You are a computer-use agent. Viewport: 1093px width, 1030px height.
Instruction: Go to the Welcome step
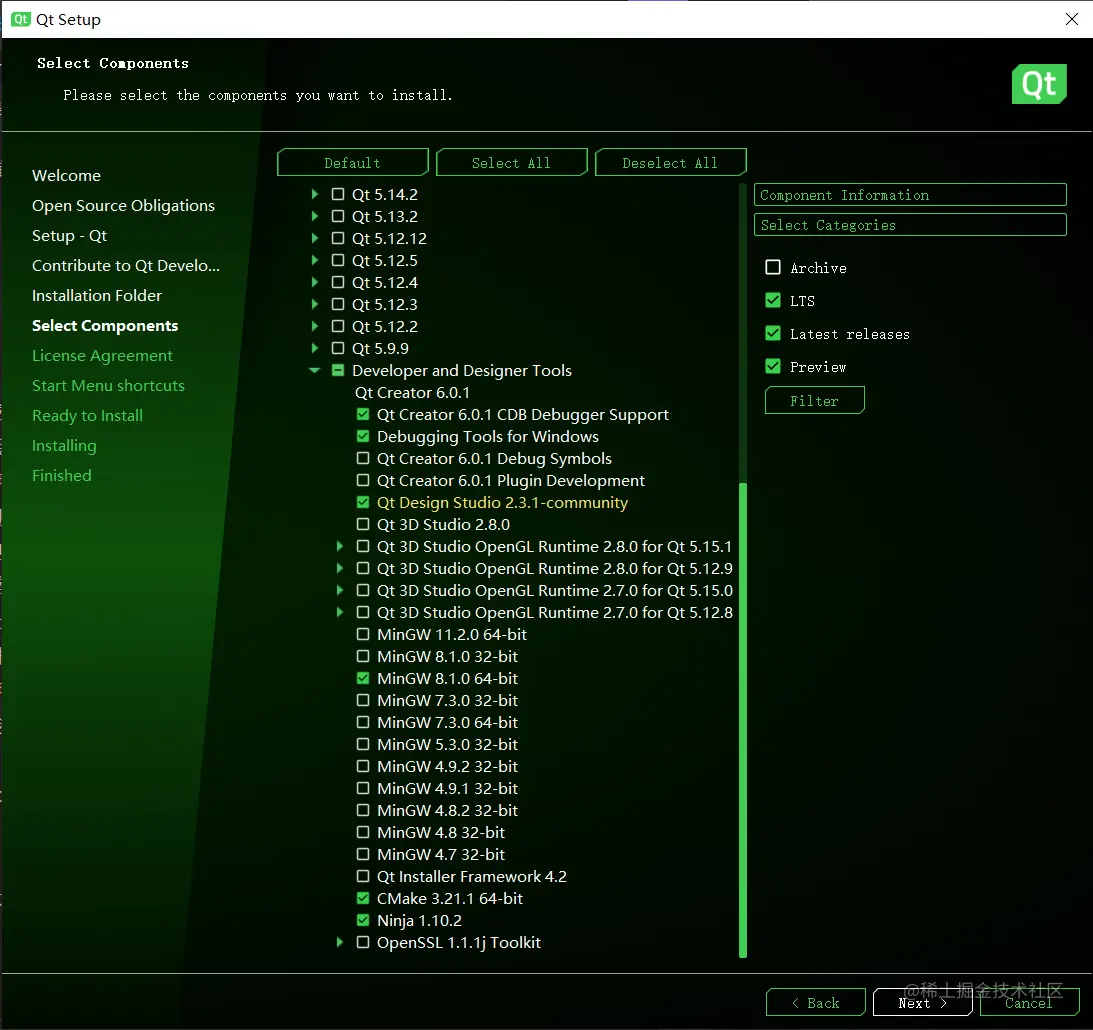coord(66,176)
